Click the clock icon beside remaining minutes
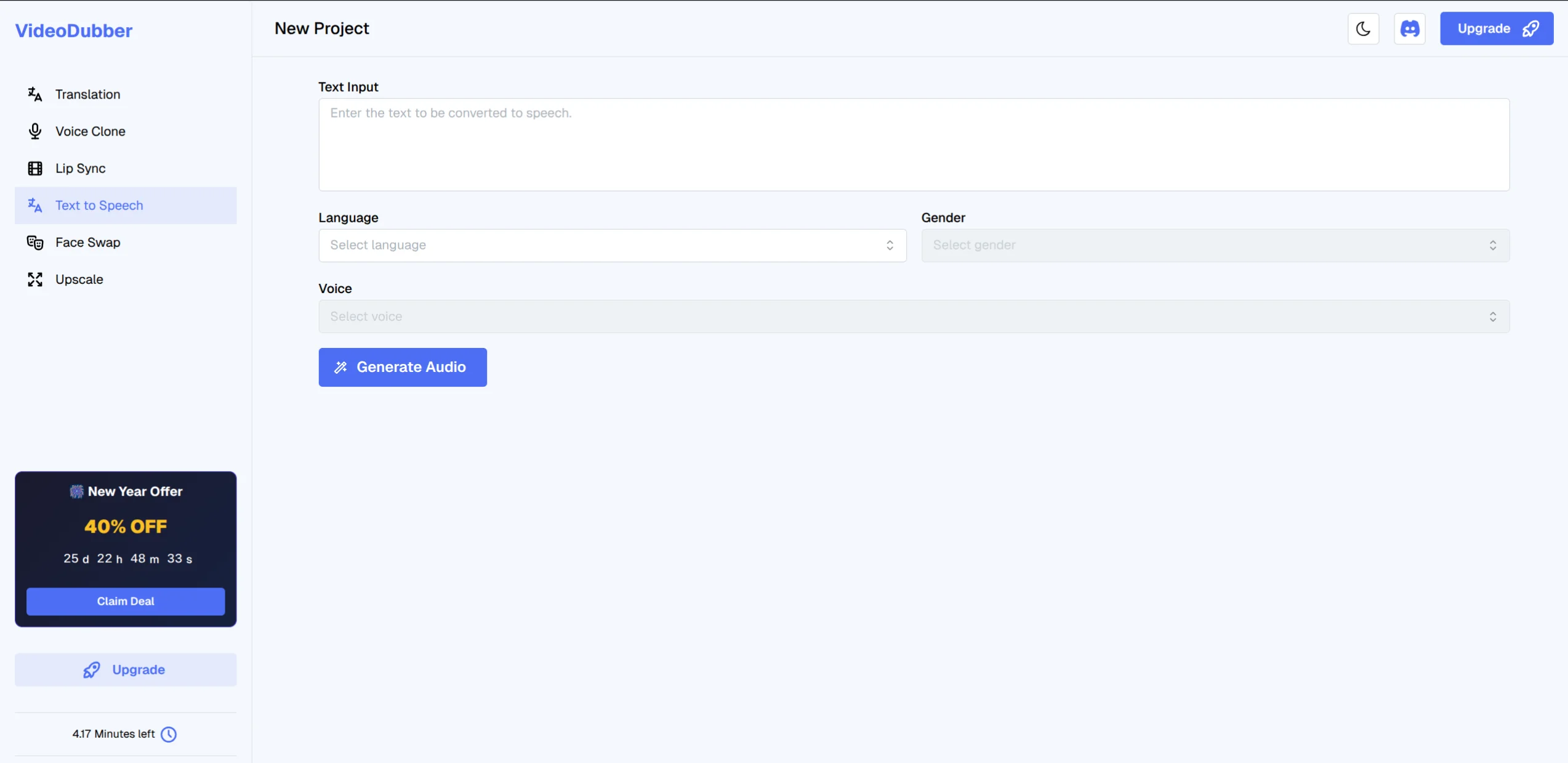This screenshot has width=1568, height=763. pyautogui.click(x=168, y=734)
